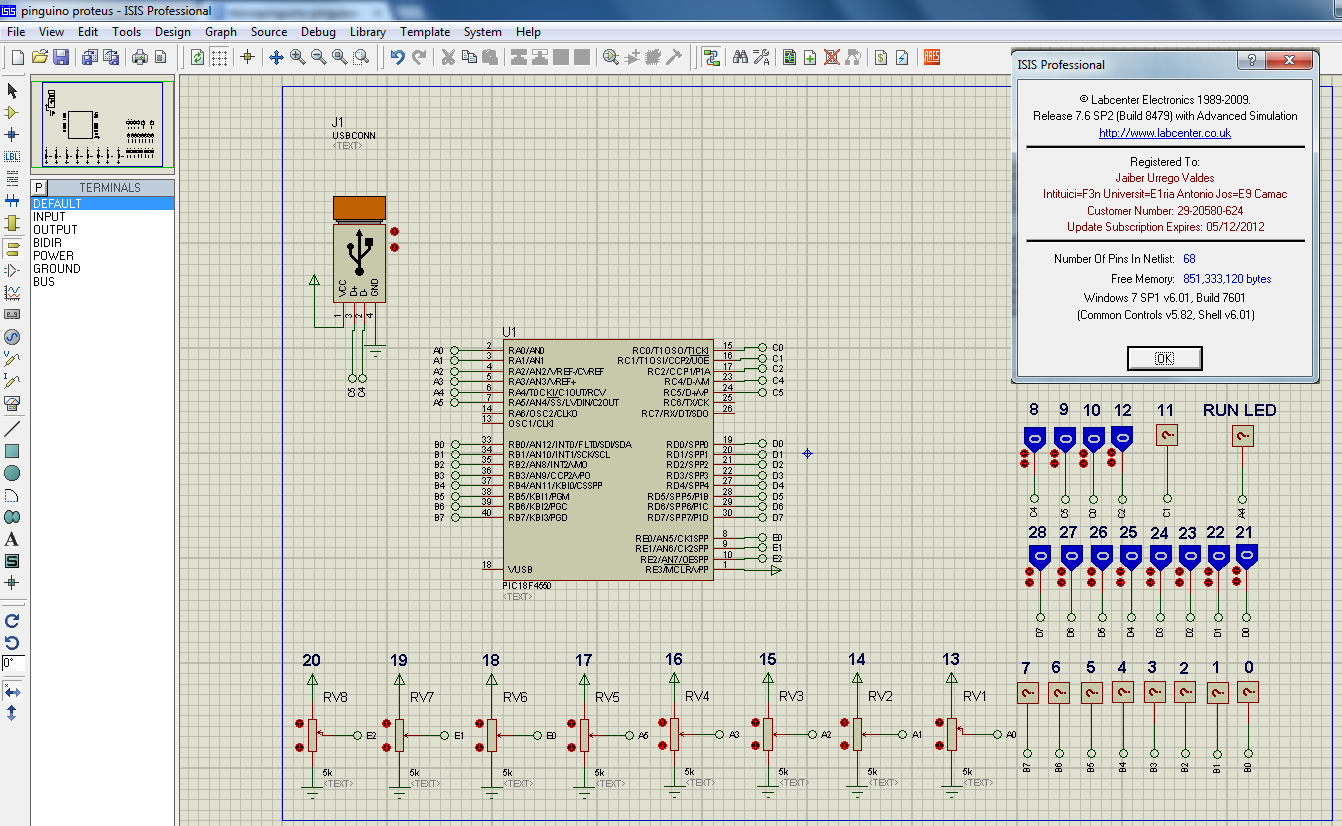Viewport: 1342px width, 826px height.
Task: Click the New Sheet green-plus icon
Action: [811, 57]
